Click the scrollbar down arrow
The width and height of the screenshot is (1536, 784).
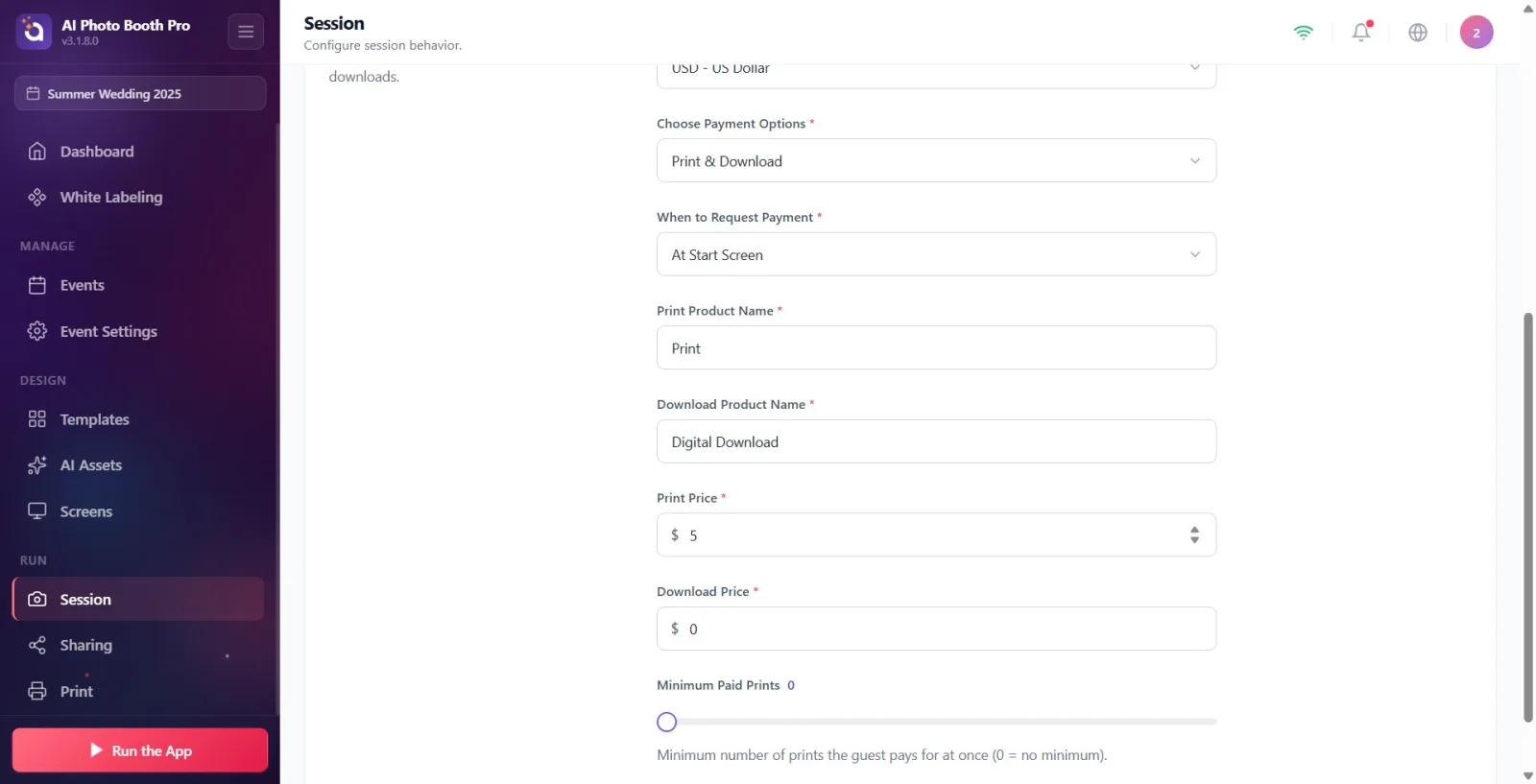click(1528, 775)
